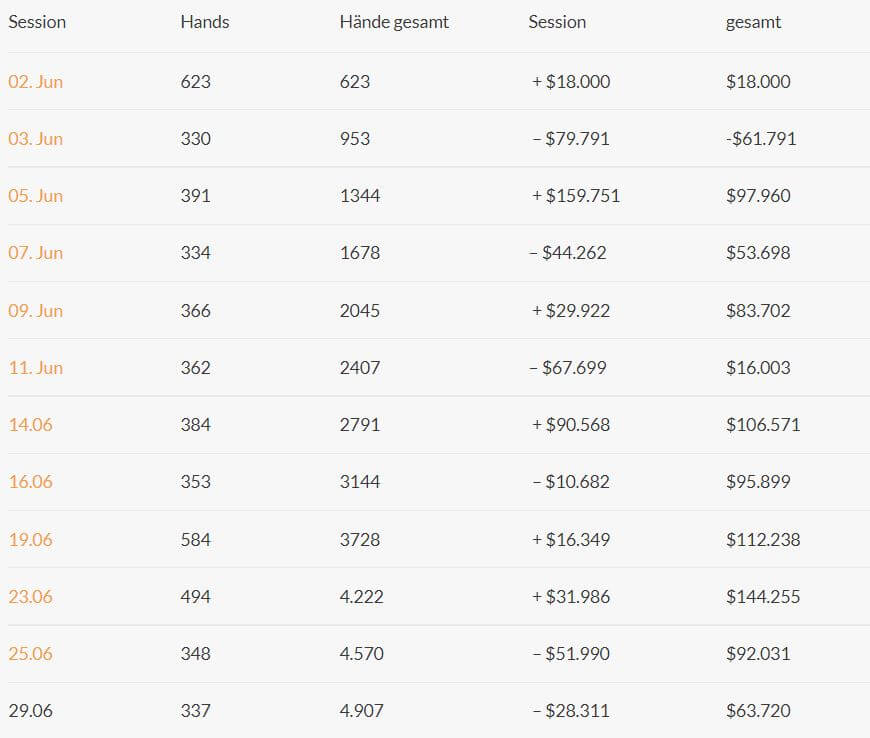Select the + $159.751 session result
This screenshot has width=870, height=738.
pos(575,196)
